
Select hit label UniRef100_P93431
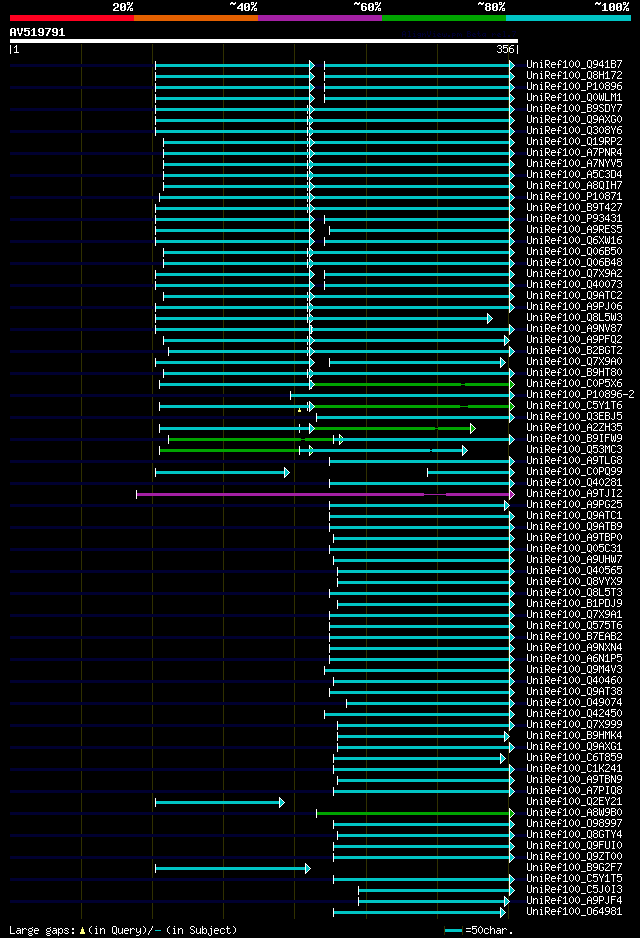(574, 218)
